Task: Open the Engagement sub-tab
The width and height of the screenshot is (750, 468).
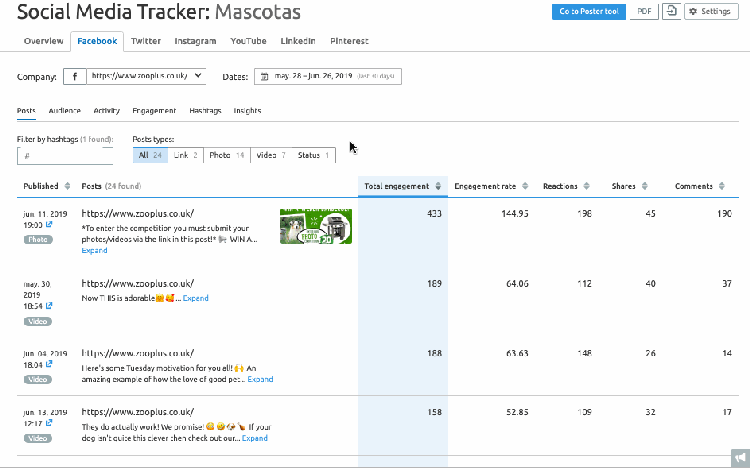Action: (154, 111)
